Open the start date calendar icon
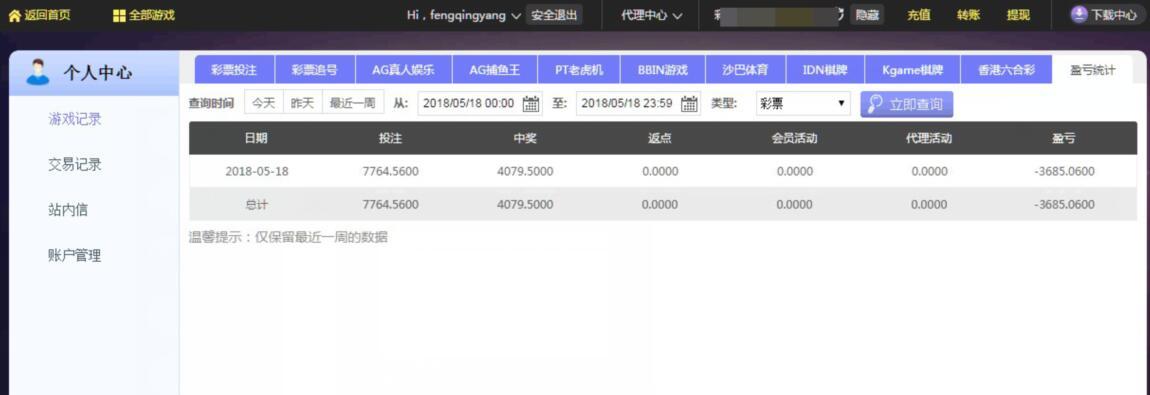1150x395 pixels. (x=531, y=104)
